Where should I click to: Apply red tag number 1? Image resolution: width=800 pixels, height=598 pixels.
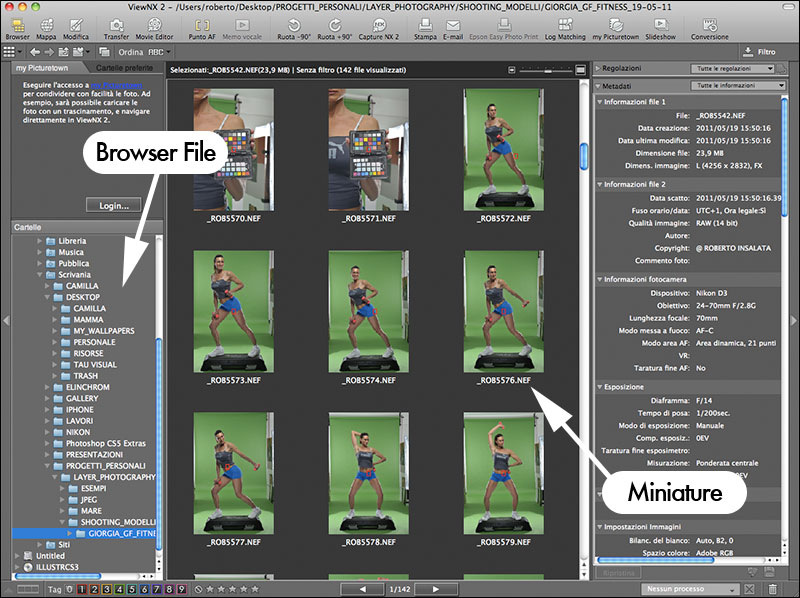point(82,589)
